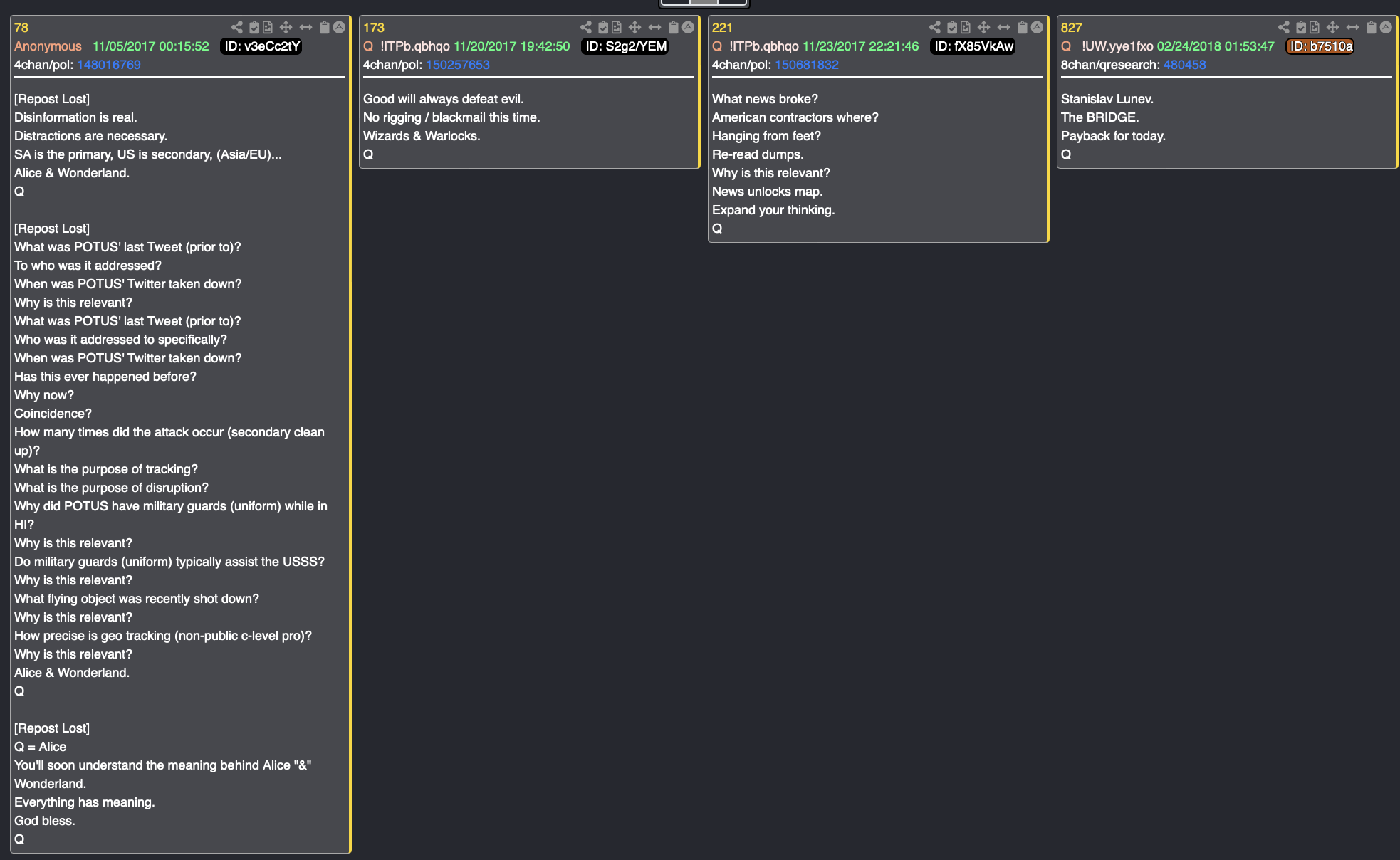Image resolution: width=1400 pixels, height=860 pixels.
Task: Select the clipboard-check icon on post 173
Action: [603, 28]
